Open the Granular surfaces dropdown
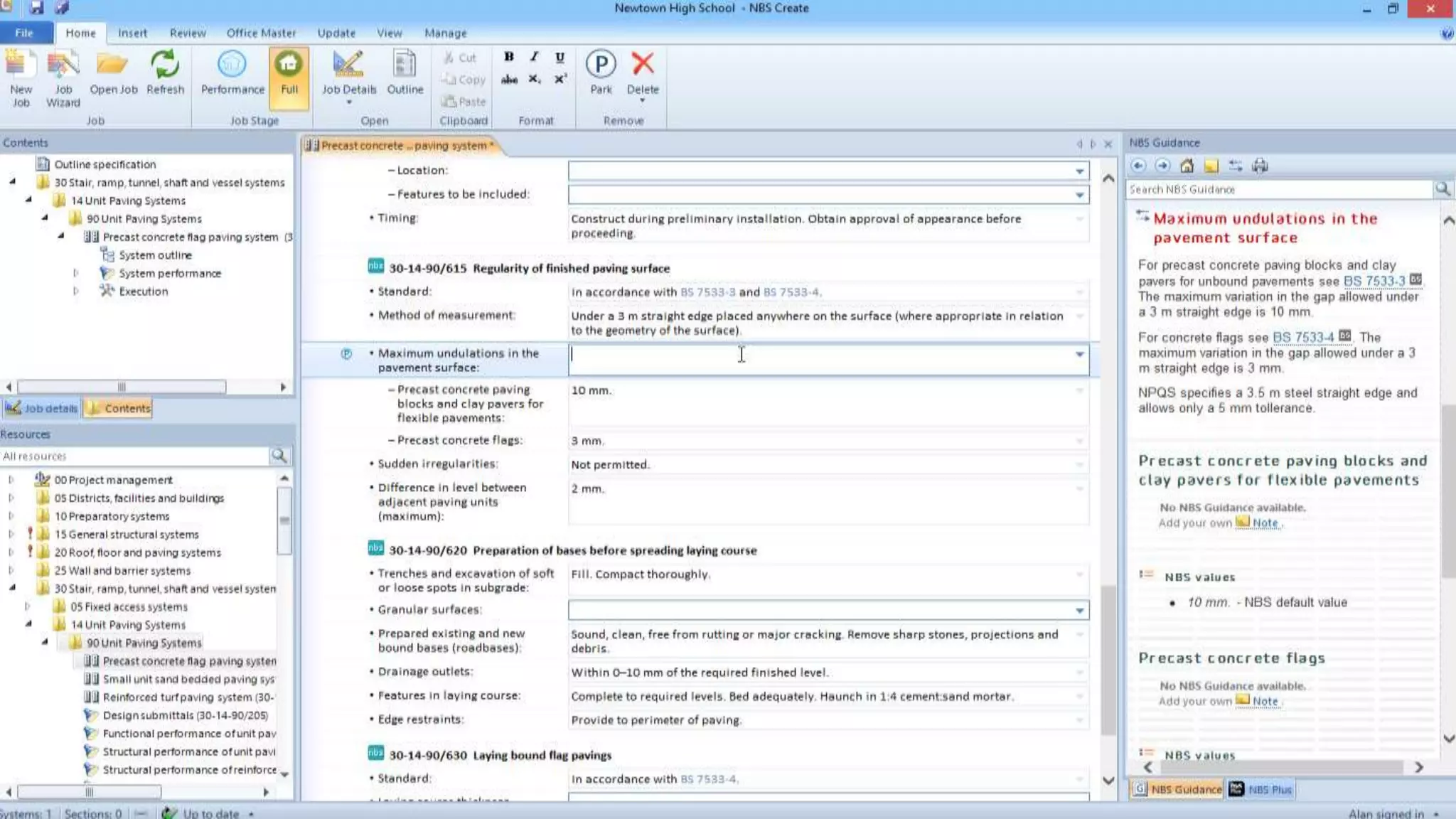The width and height of the screenshot is (1456, 819). (x=1079, y=611)
